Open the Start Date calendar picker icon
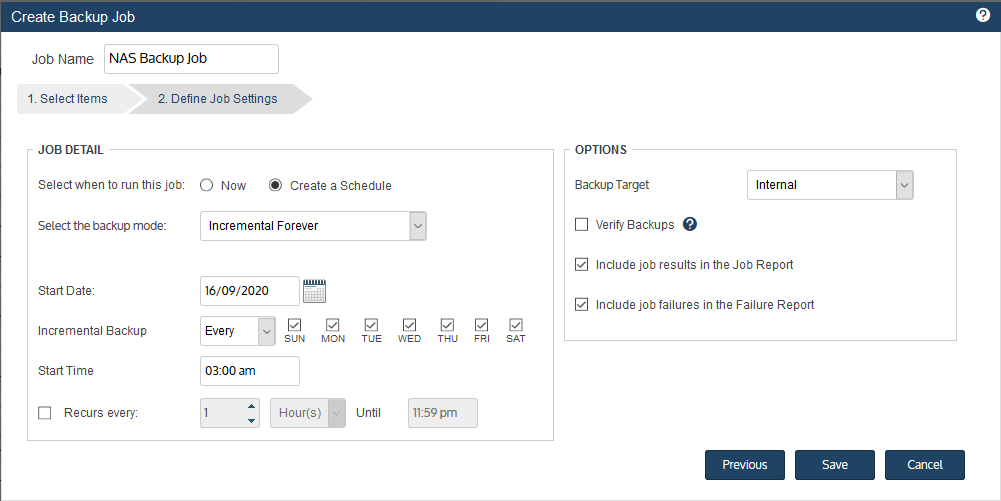 314,291
